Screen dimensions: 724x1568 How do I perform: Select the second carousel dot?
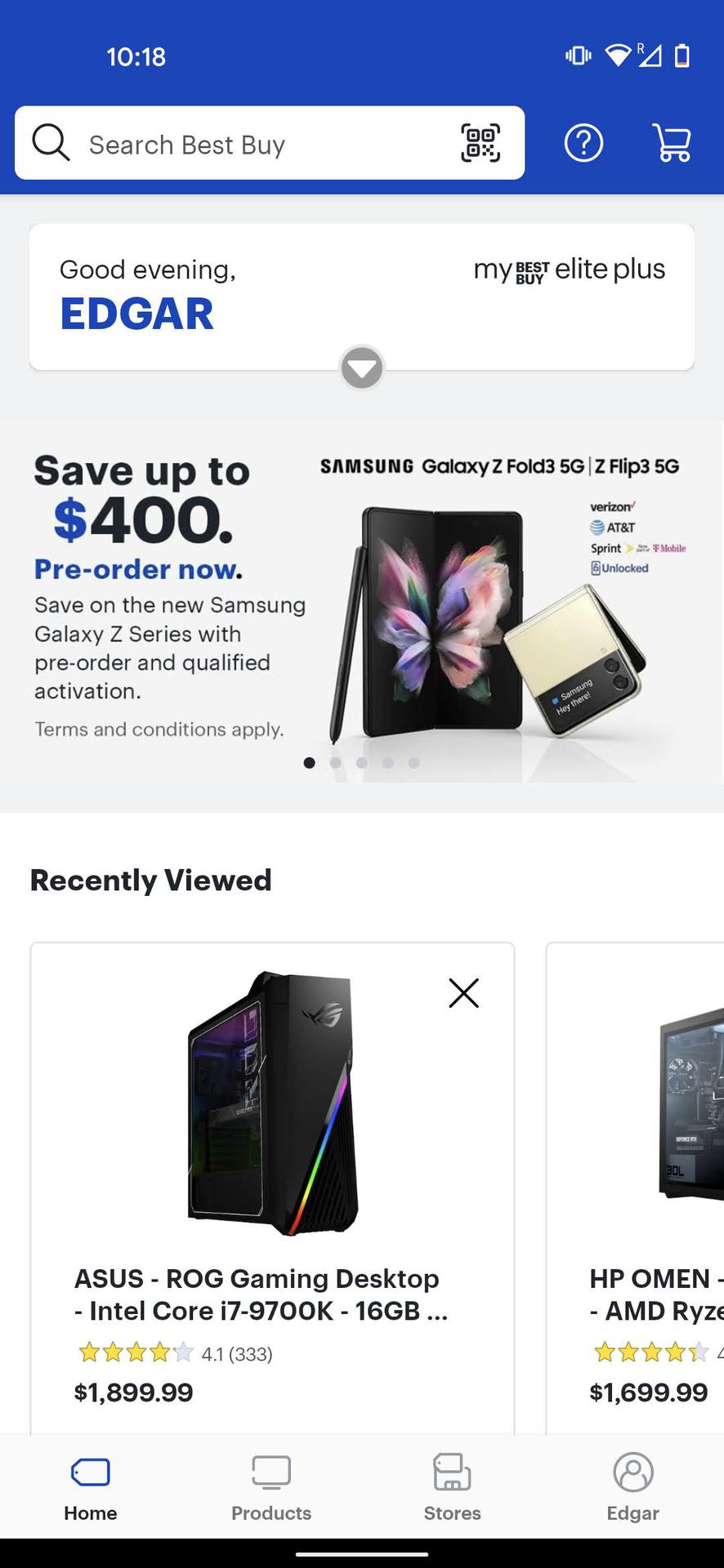click(x=335, y=763)
